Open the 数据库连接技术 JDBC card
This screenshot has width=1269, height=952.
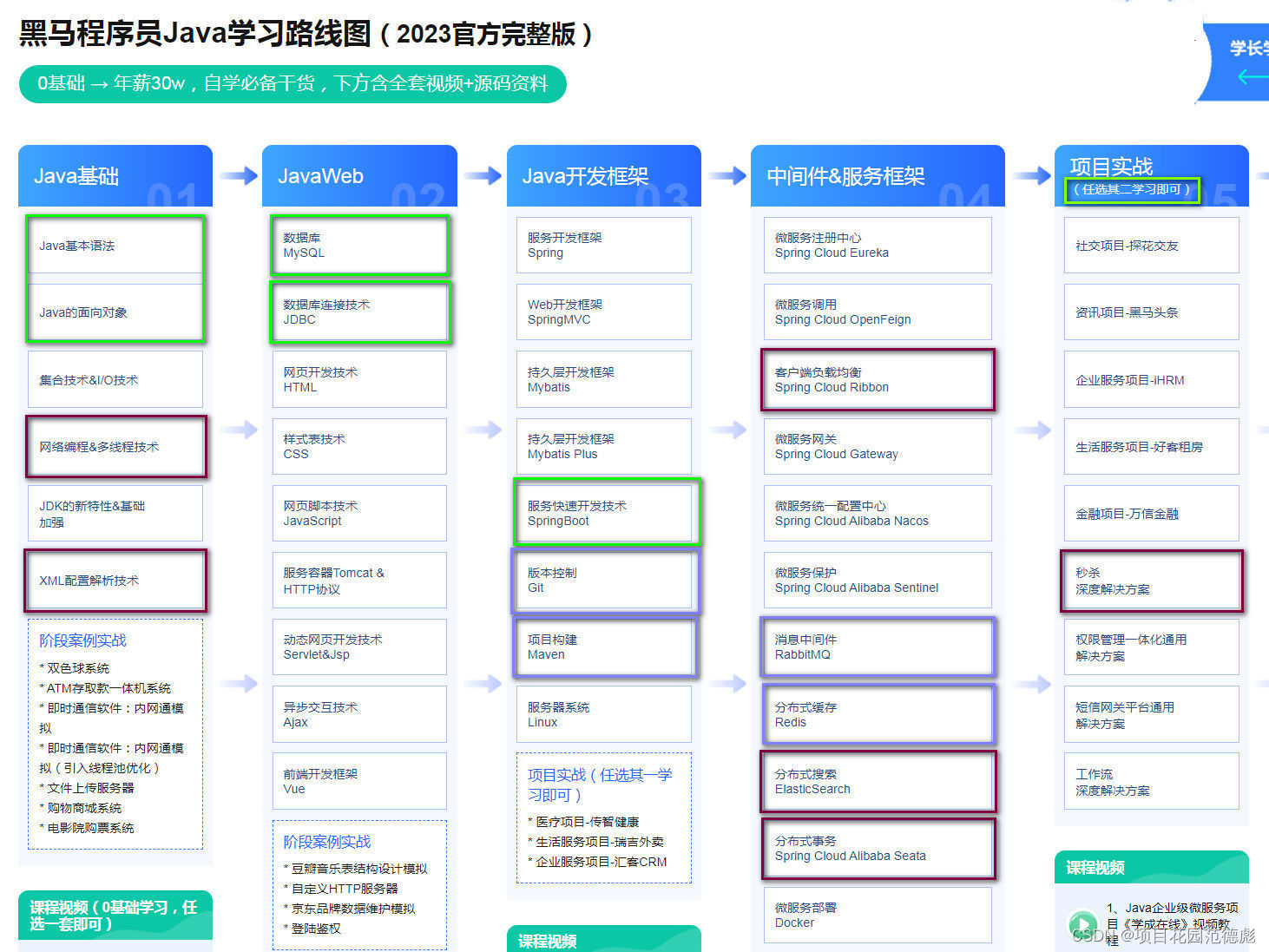pos(359,312)
